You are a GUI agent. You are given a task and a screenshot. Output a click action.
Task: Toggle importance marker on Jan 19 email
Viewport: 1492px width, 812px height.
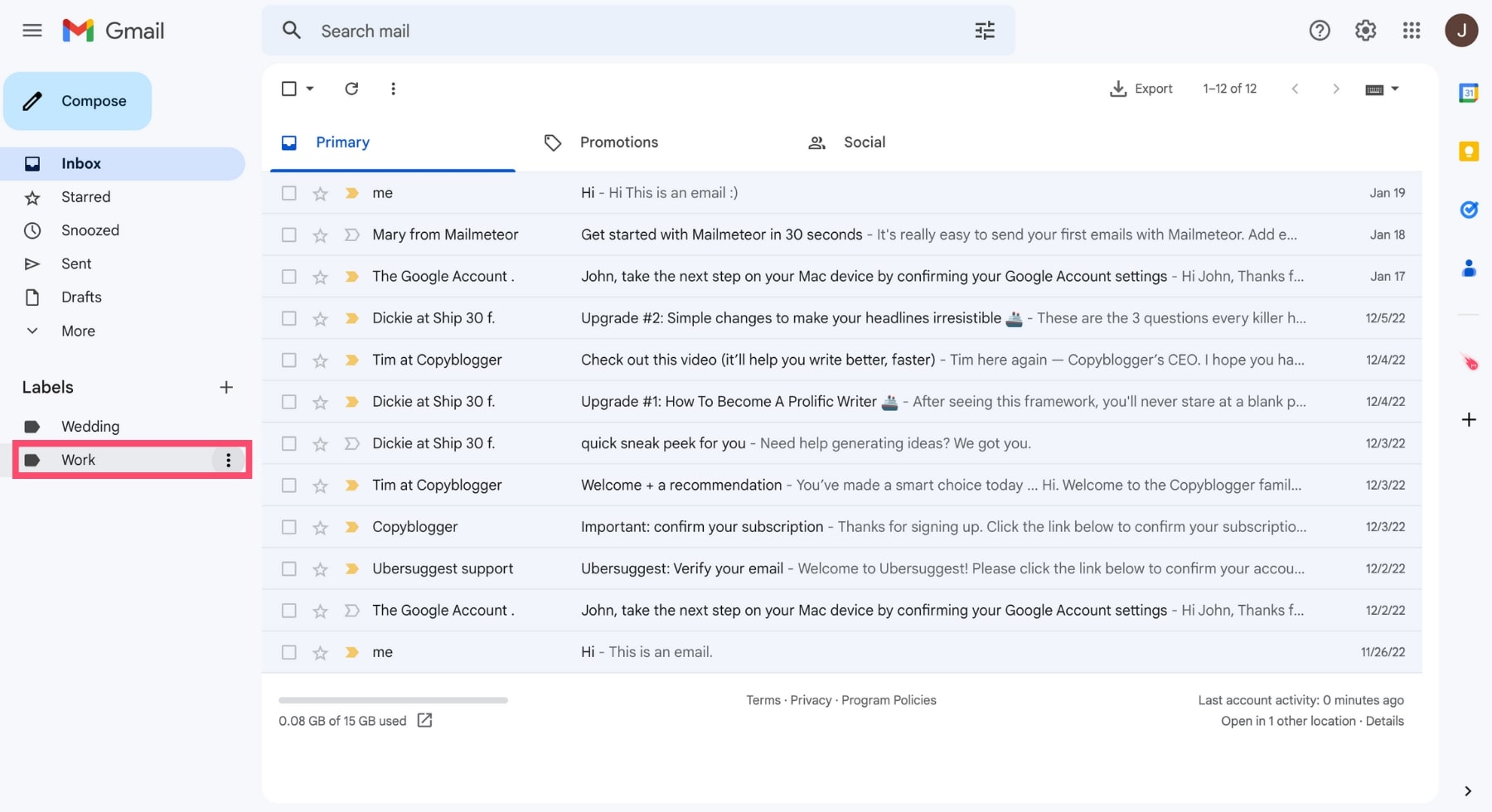[351, 193]
